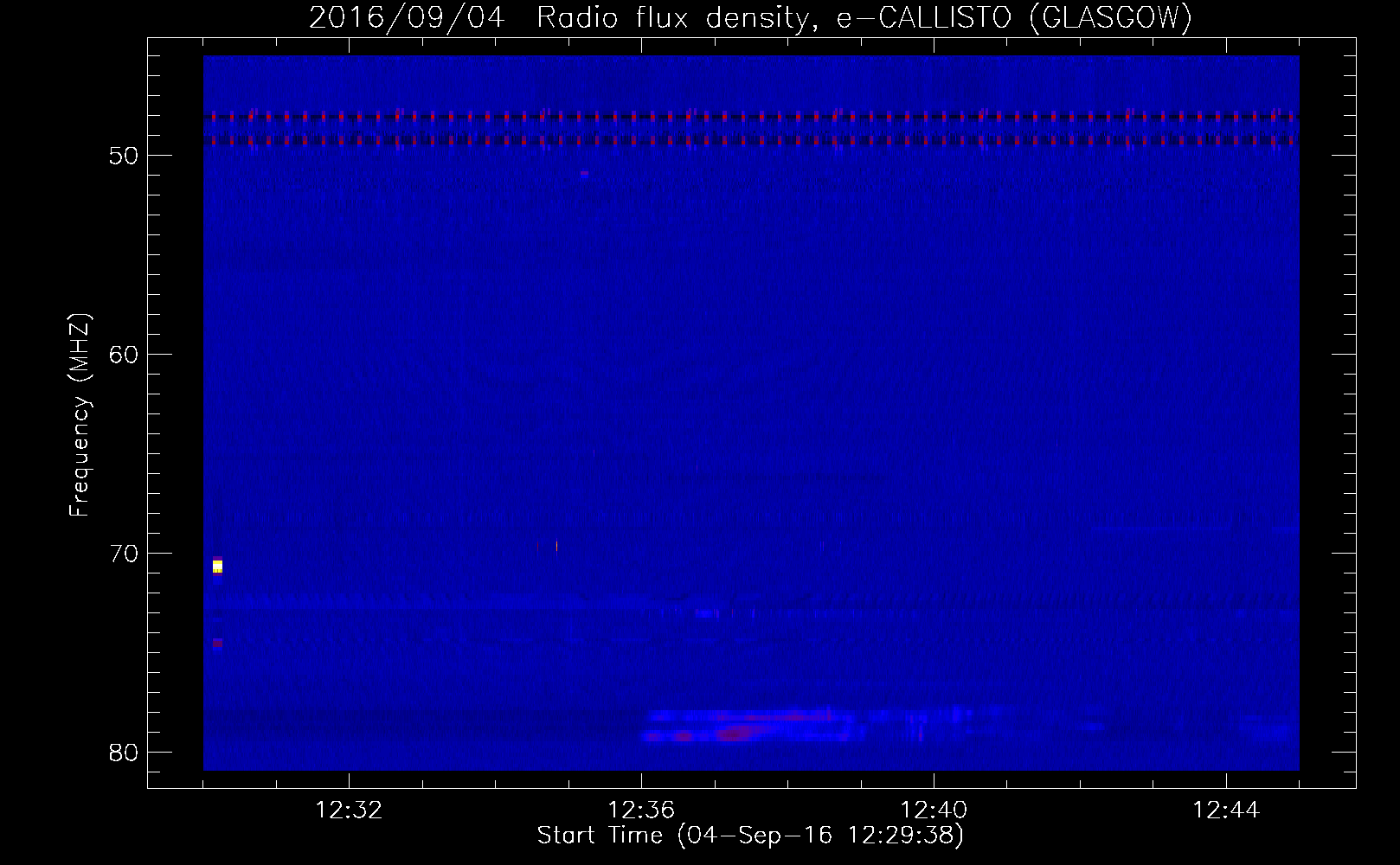Select the Start Time axis label
The image size is (1400, 865).
point(750,836)
